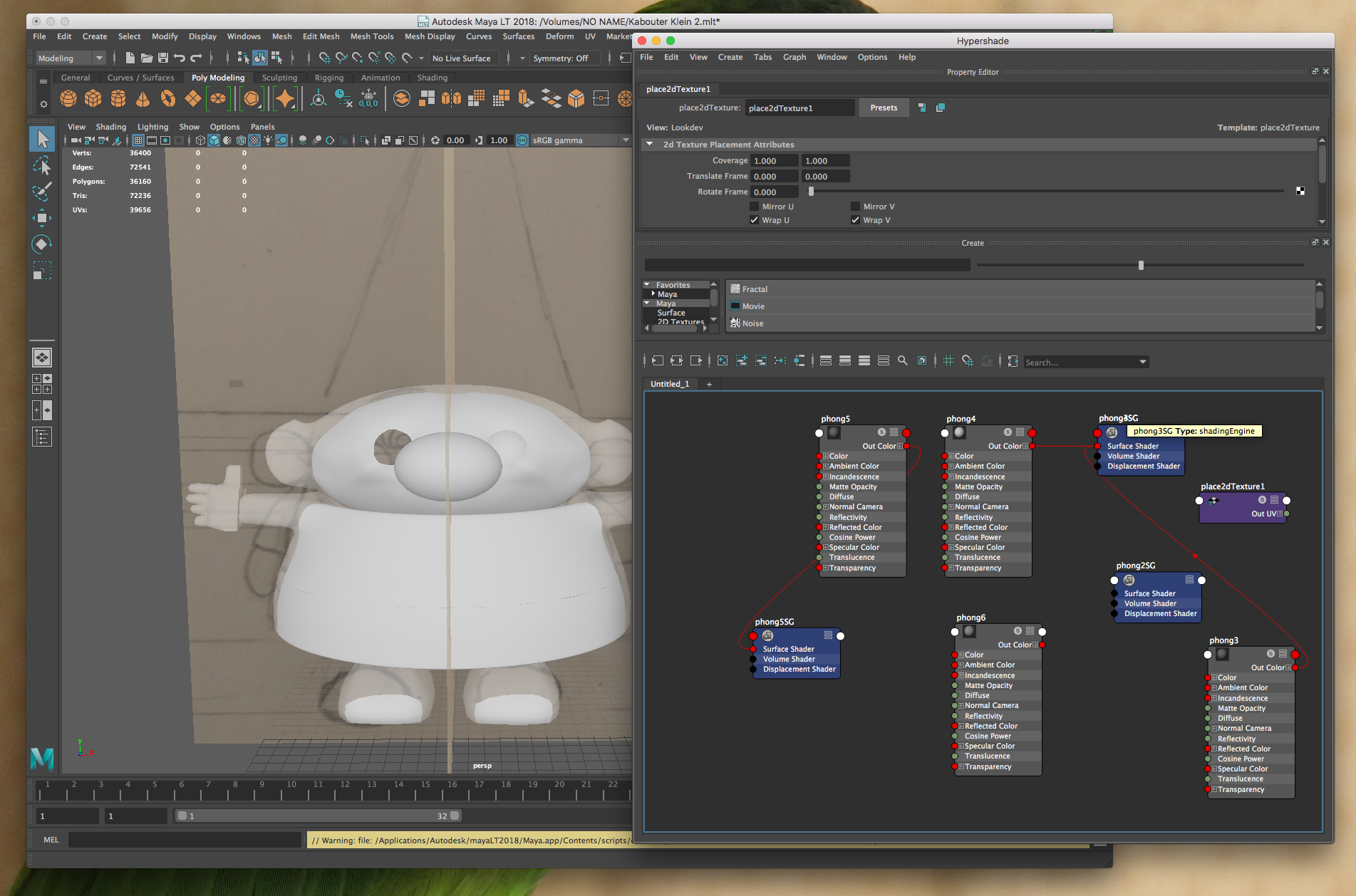Activate the smooth shaded display icon
The image size is (1356, 896).
coord(214,140)
